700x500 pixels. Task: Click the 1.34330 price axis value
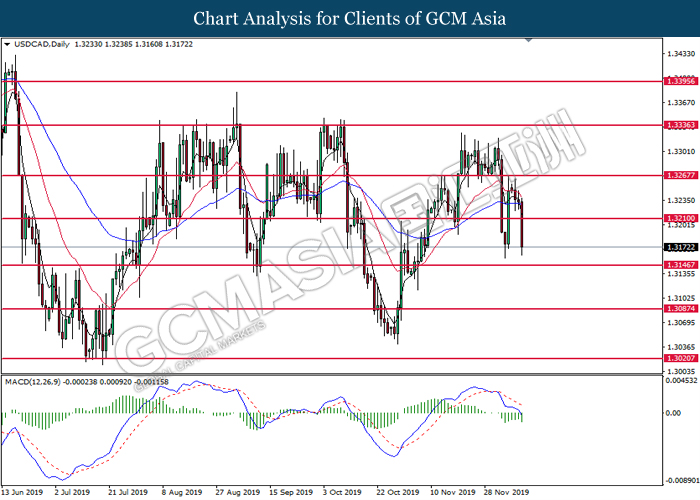[681, 54]
